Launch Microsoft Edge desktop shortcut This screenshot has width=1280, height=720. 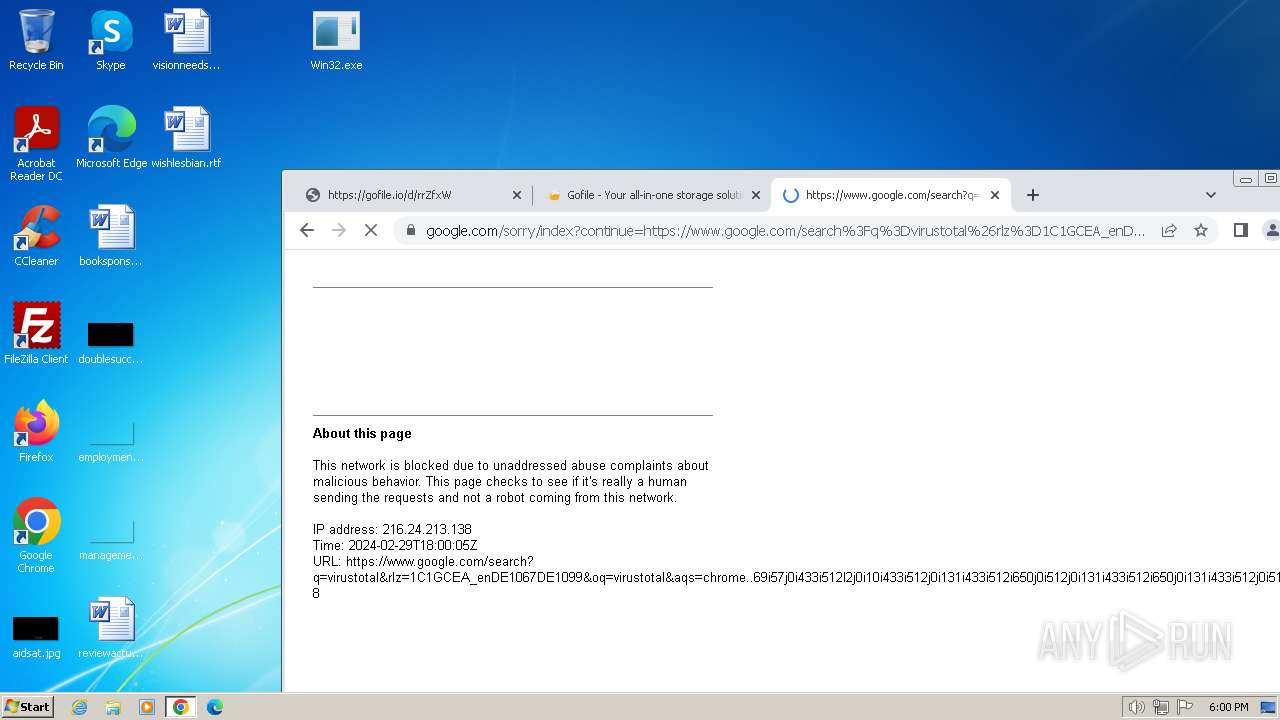pos(111,138)
